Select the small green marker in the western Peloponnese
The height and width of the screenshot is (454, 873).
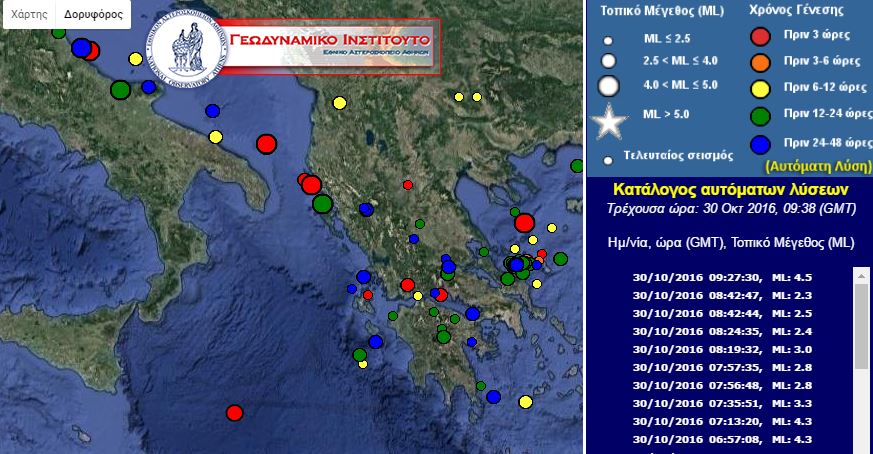pos(393,316)
